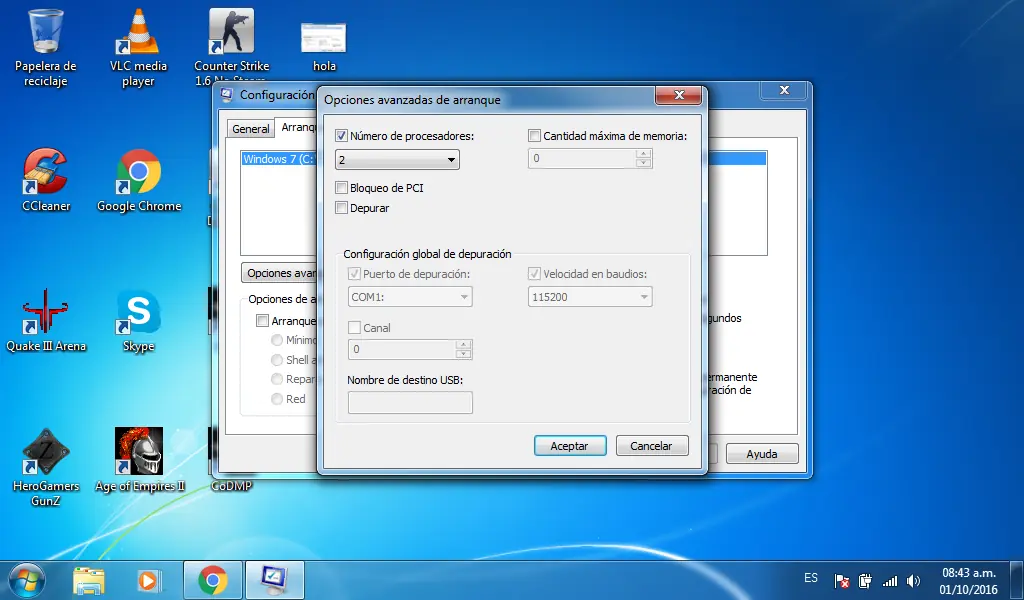Viewport: 1024px width, 600px height.
Task: Open the network signal tray icon
Action: [889, 580]
